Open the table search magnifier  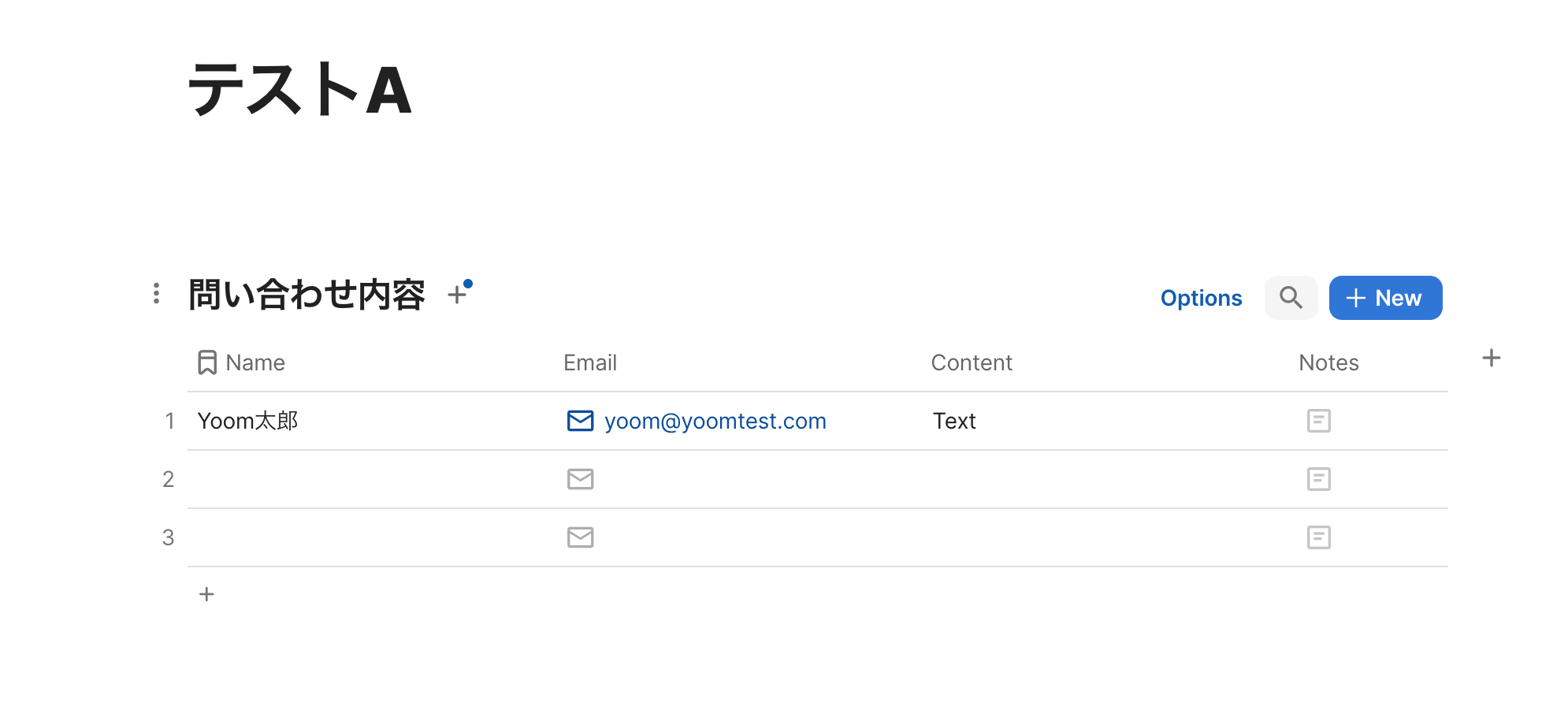point(1291,298)
